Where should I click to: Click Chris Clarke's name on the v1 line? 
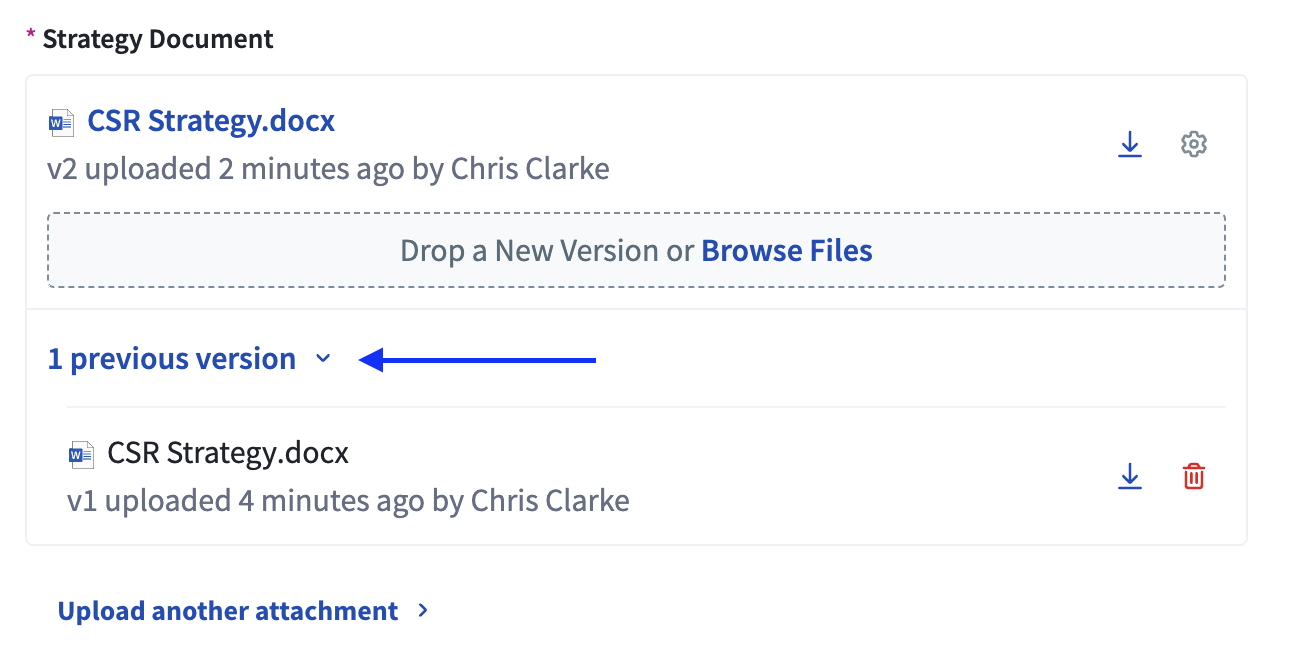550,500
